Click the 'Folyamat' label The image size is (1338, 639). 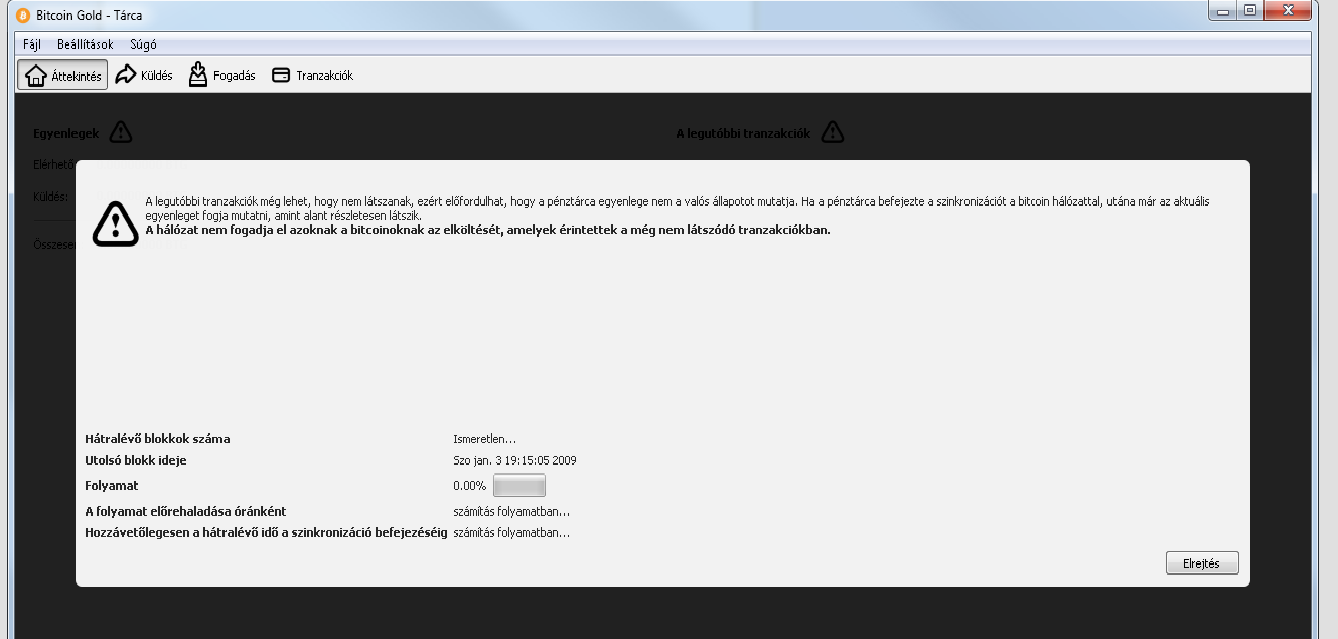(112, 486)
